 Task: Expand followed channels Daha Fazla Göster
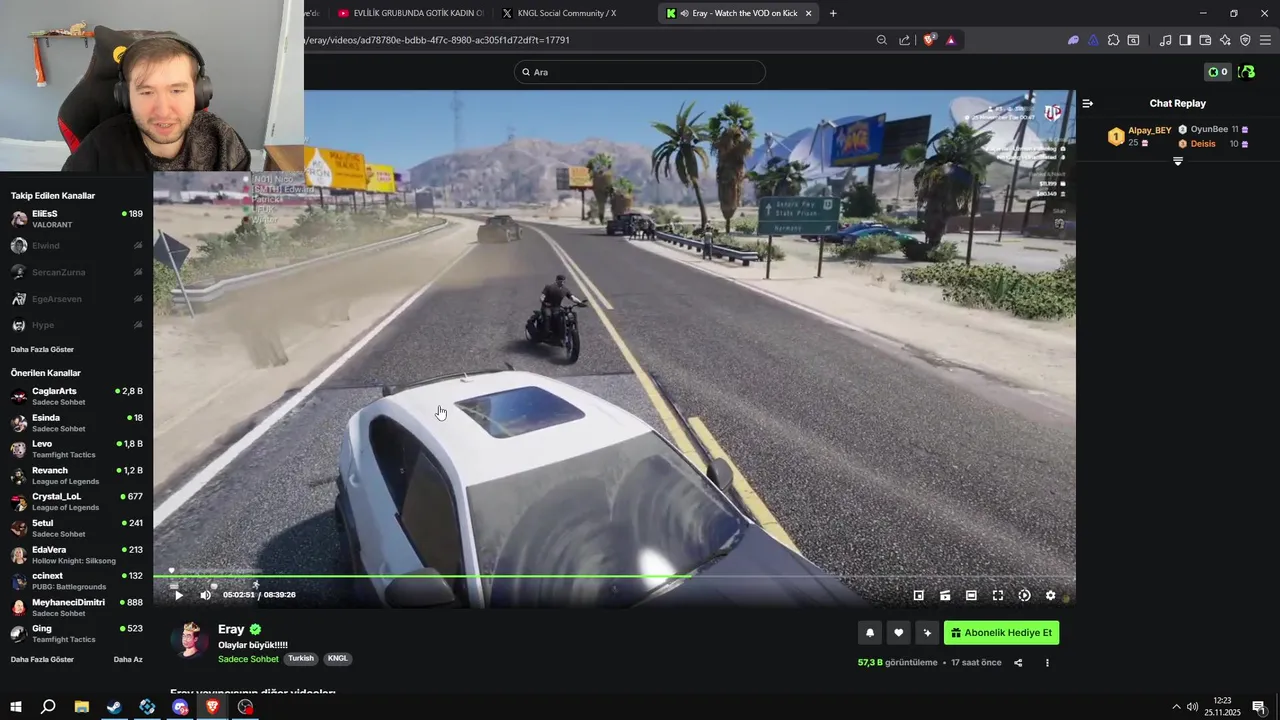(x=42, y=349)
